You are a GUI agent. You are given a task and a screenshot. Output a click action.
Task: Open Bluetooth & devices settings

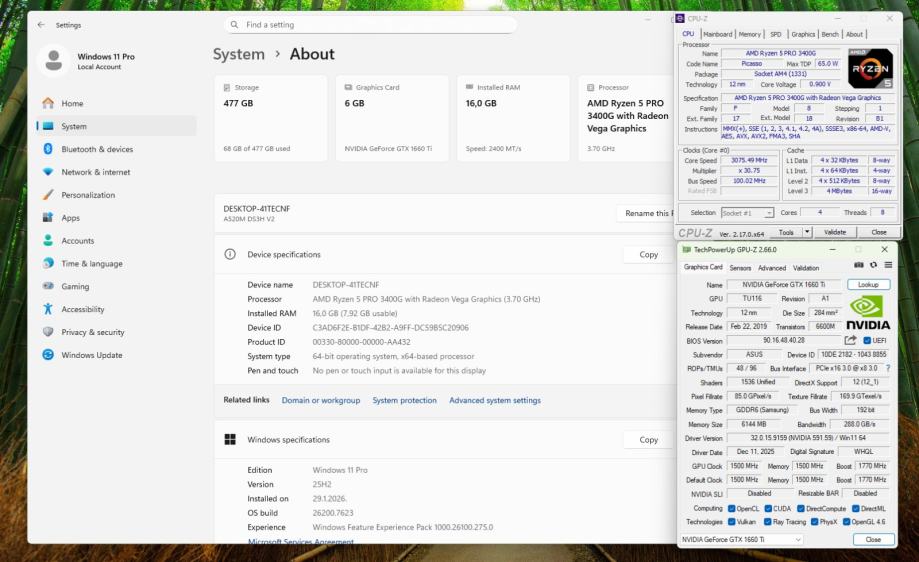click(x=97, y=149)
